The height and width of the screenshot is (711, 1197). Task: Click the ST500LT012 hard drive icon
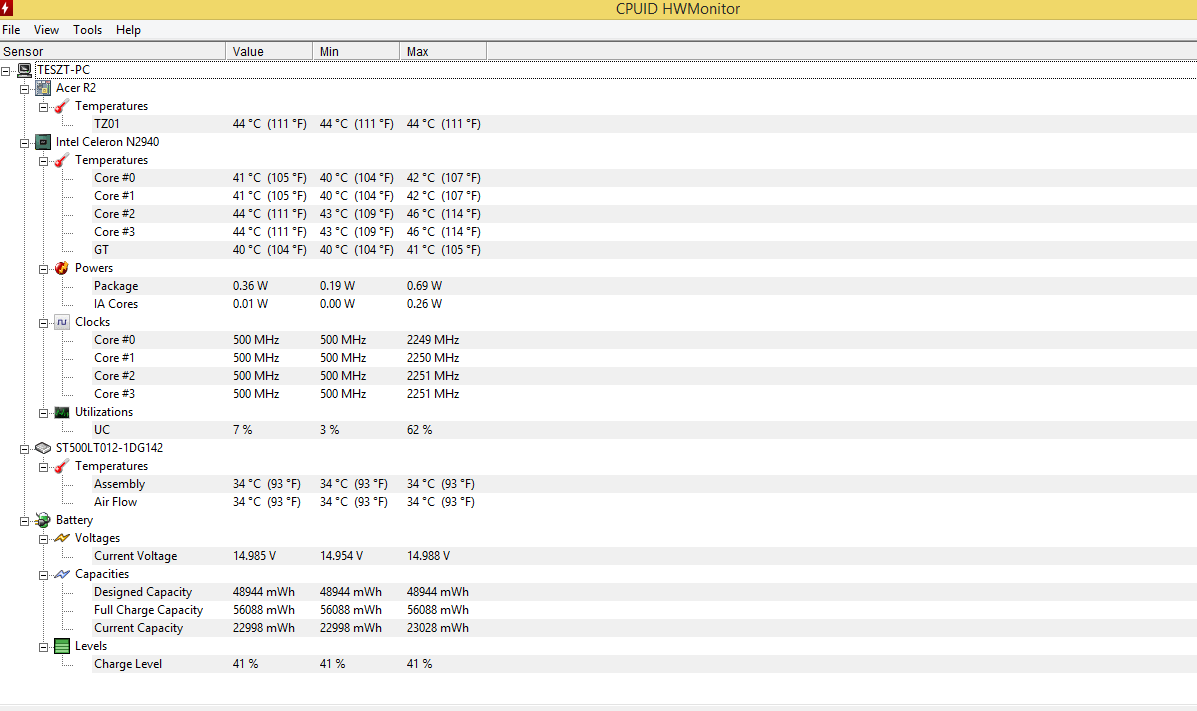43,448
